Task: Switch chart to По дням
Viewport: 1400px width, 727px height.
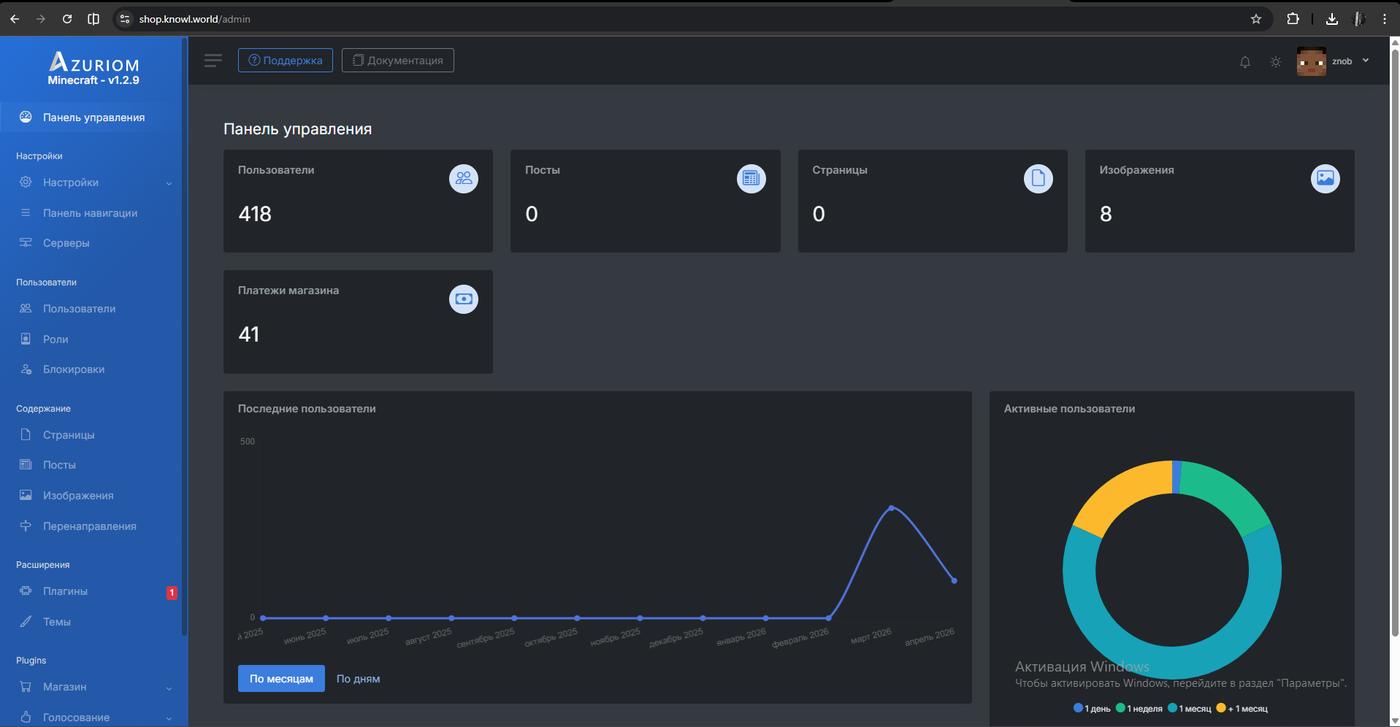Action: [358, 678]
